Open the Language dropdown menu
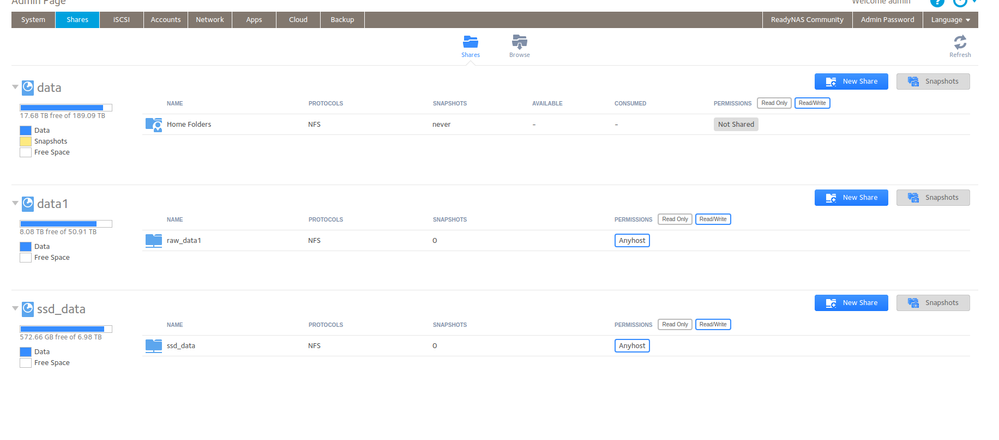 [948, 19]
